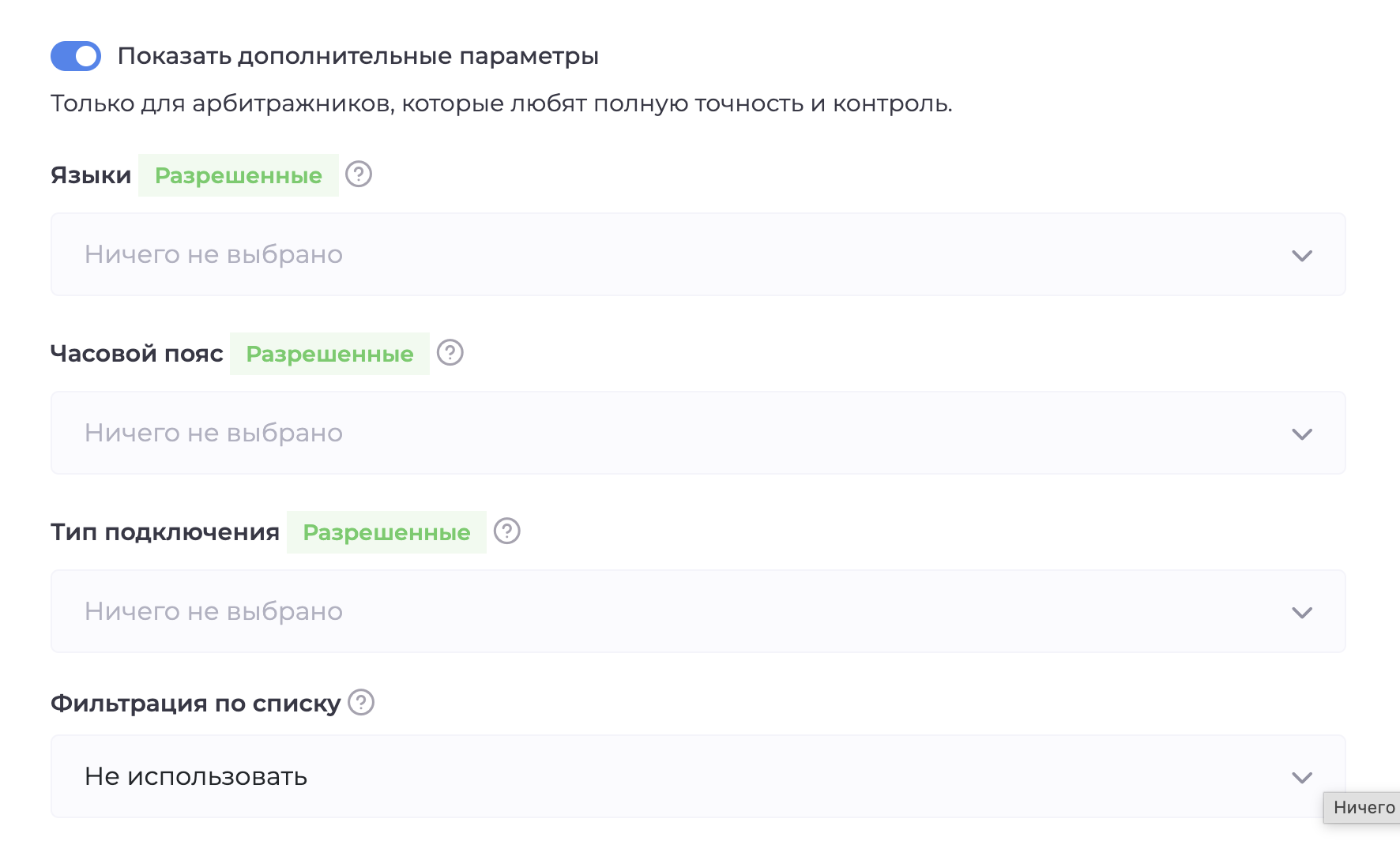Expand the Фильтрация по списку dropdown arrow
This screenshot has width=1400, height=856.
(1302, 776)
